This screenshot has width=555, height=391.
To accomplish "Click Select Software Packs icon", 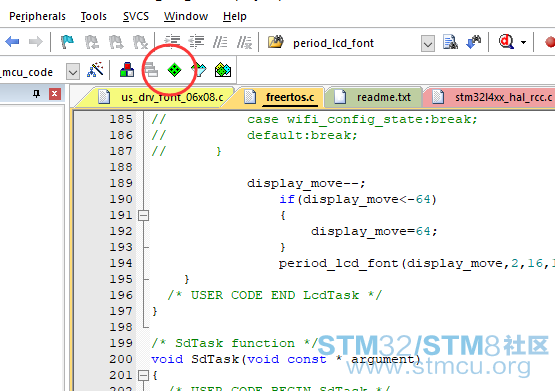I will pyautogui.click(x=199, y=70).
